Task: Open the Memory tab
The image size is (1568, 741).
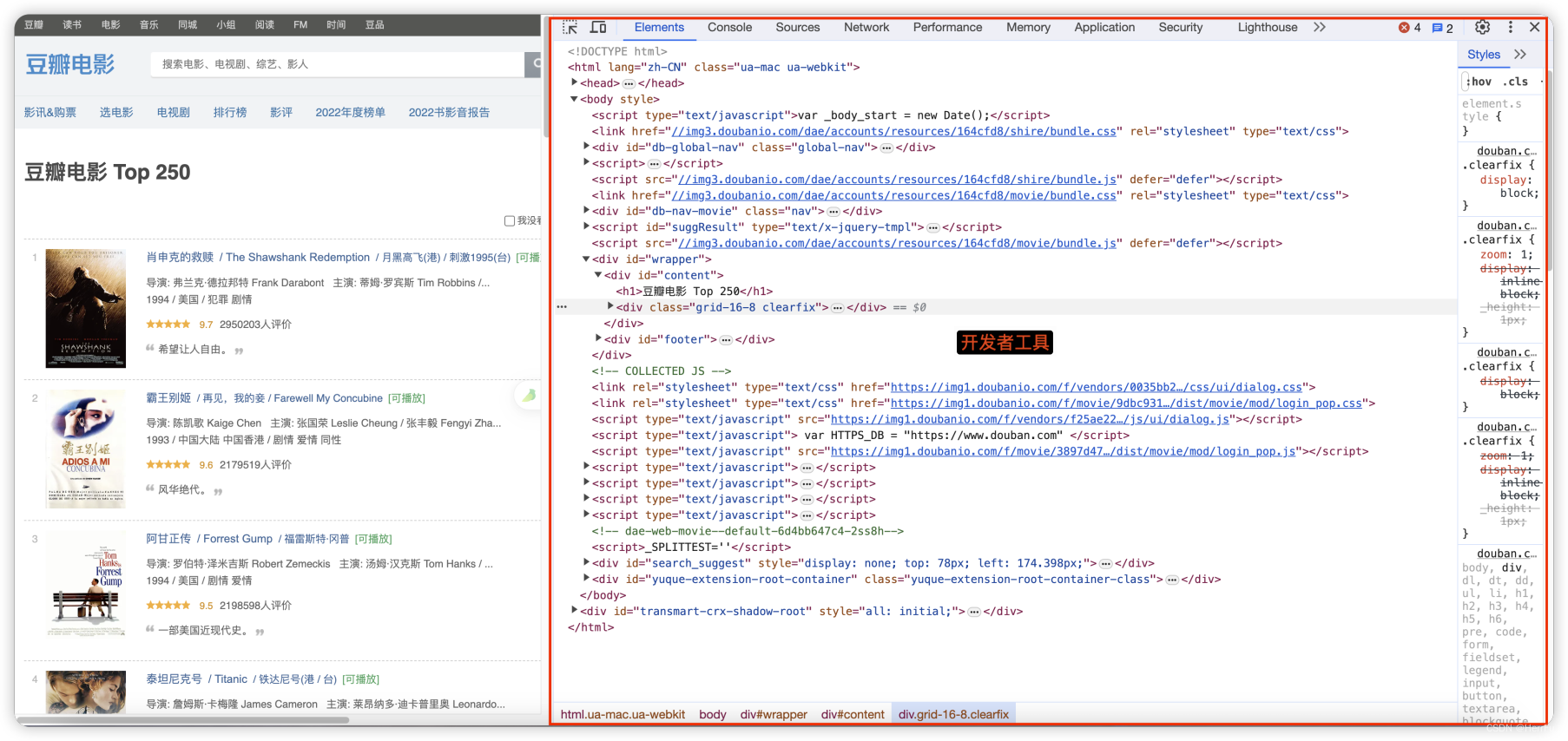Action: click(1028, 28)
